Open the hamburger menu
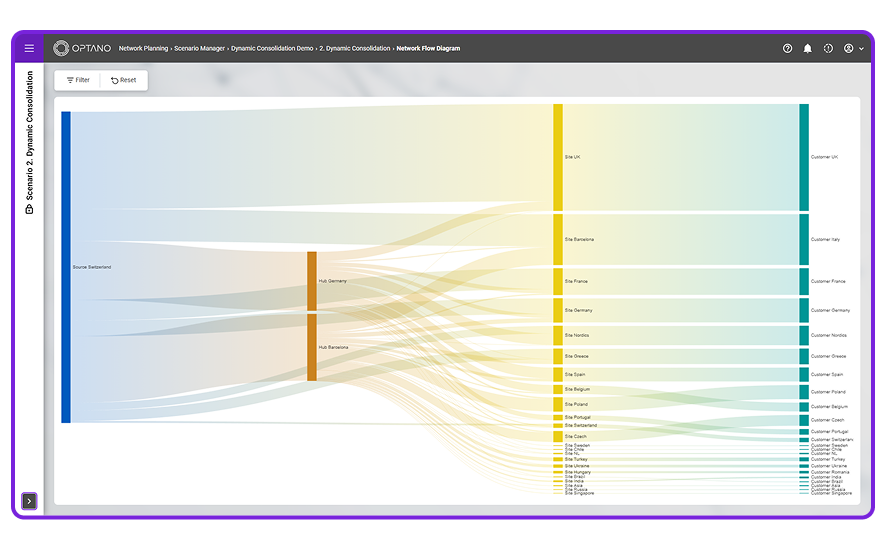886x550 pixels. coord(29,49)
